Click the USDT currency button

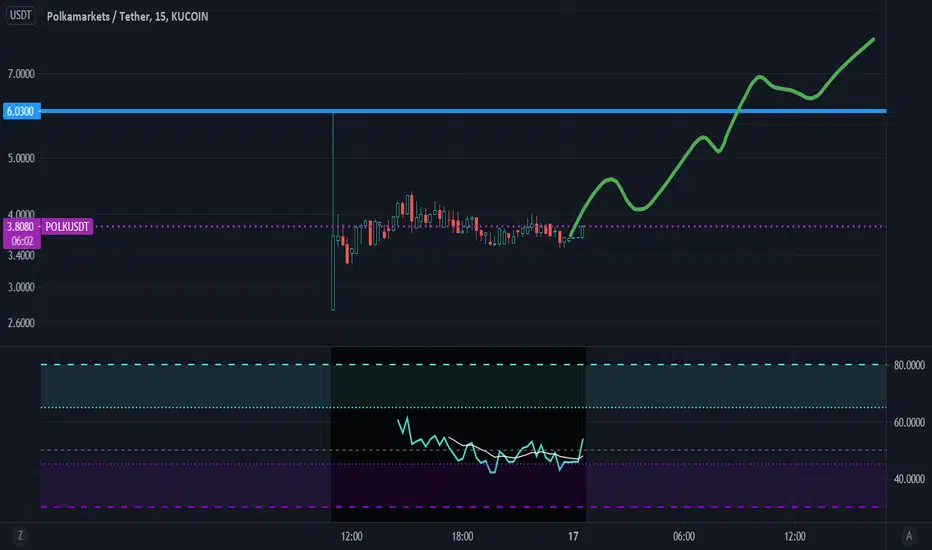tap(21, 15)
